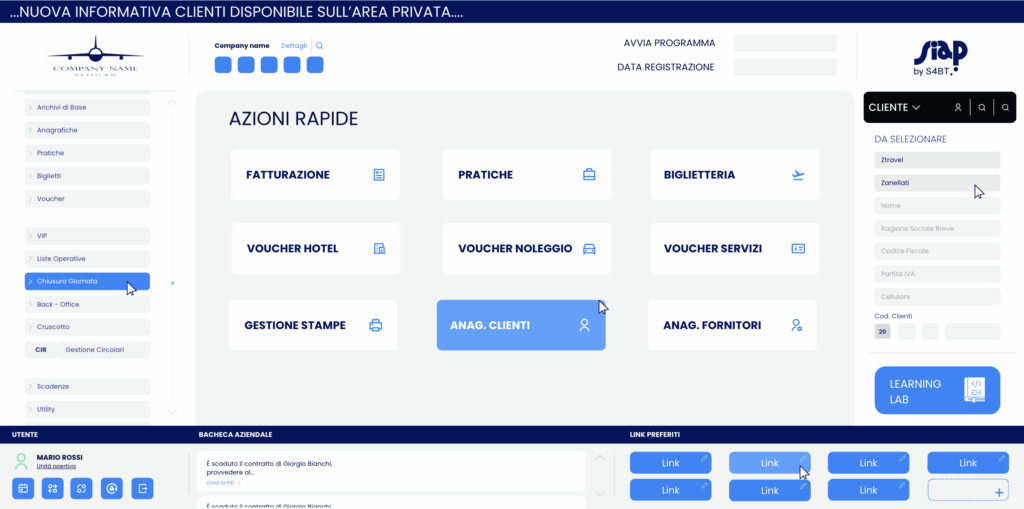Open the Learning Lab button
The width and height of the screenshot is (1024, 509).
point(937,391)
